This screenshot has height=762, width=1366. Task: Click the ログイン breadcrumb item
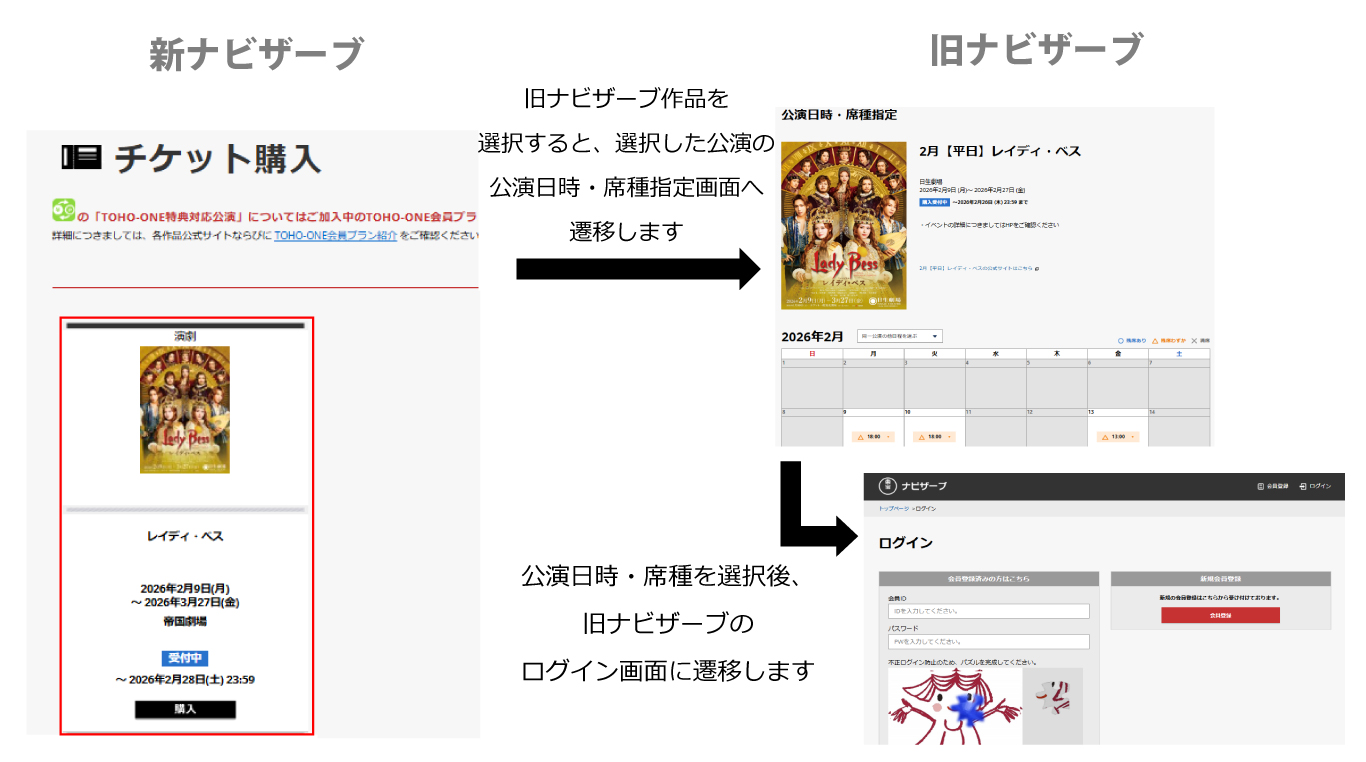tap(927, 507)
